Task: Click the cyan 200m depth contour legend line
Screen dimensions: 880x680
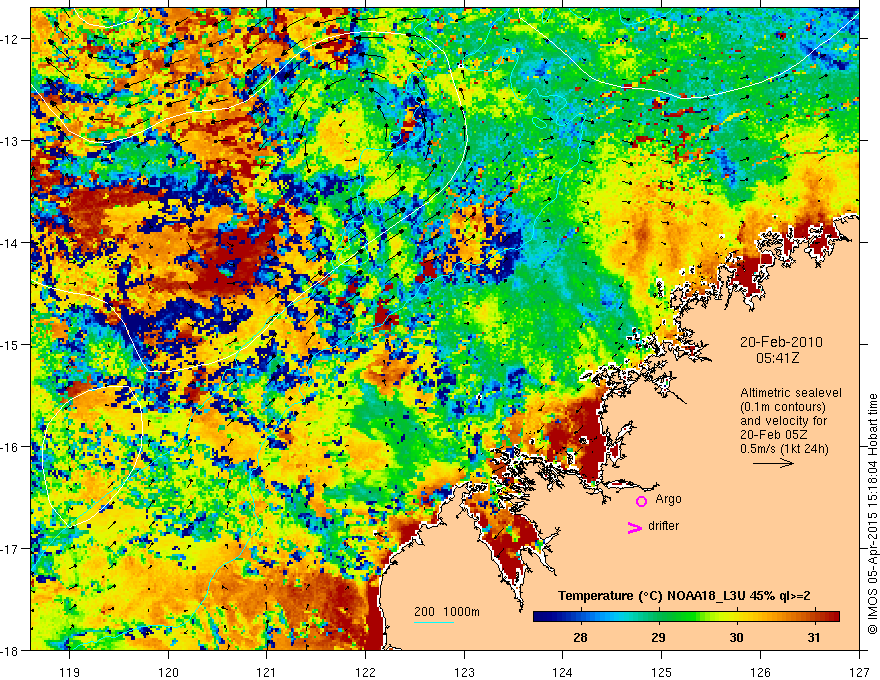Action: click(x=434, y=622)
